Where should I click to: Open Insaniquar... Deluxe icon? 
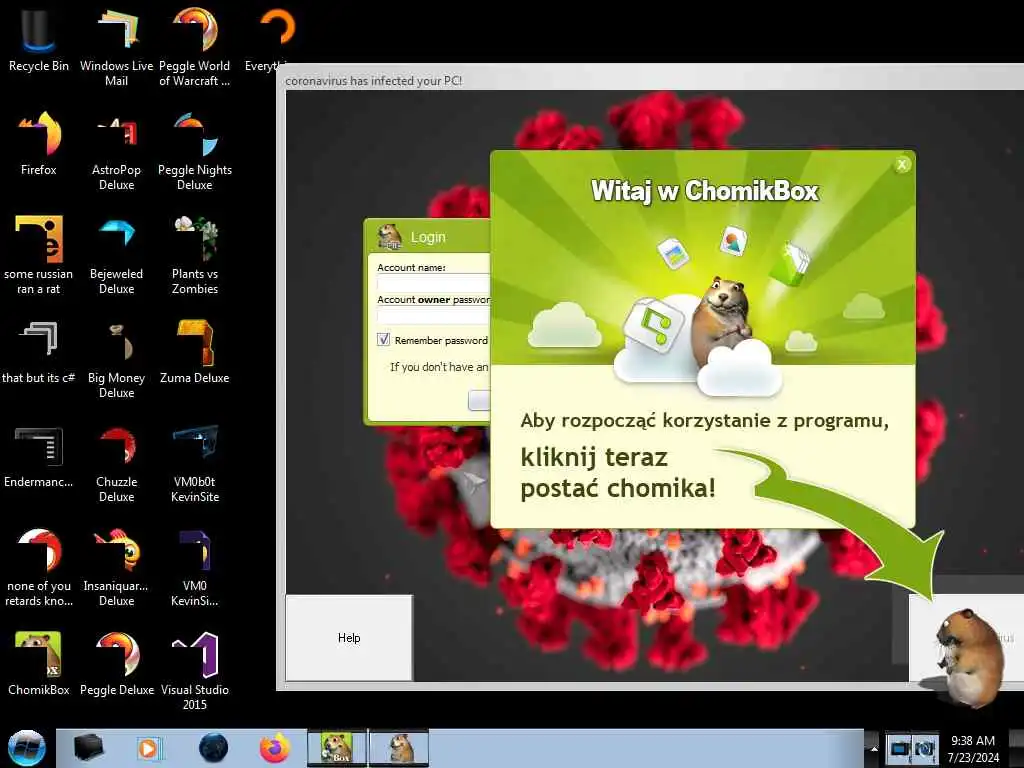tap(116, 568)
